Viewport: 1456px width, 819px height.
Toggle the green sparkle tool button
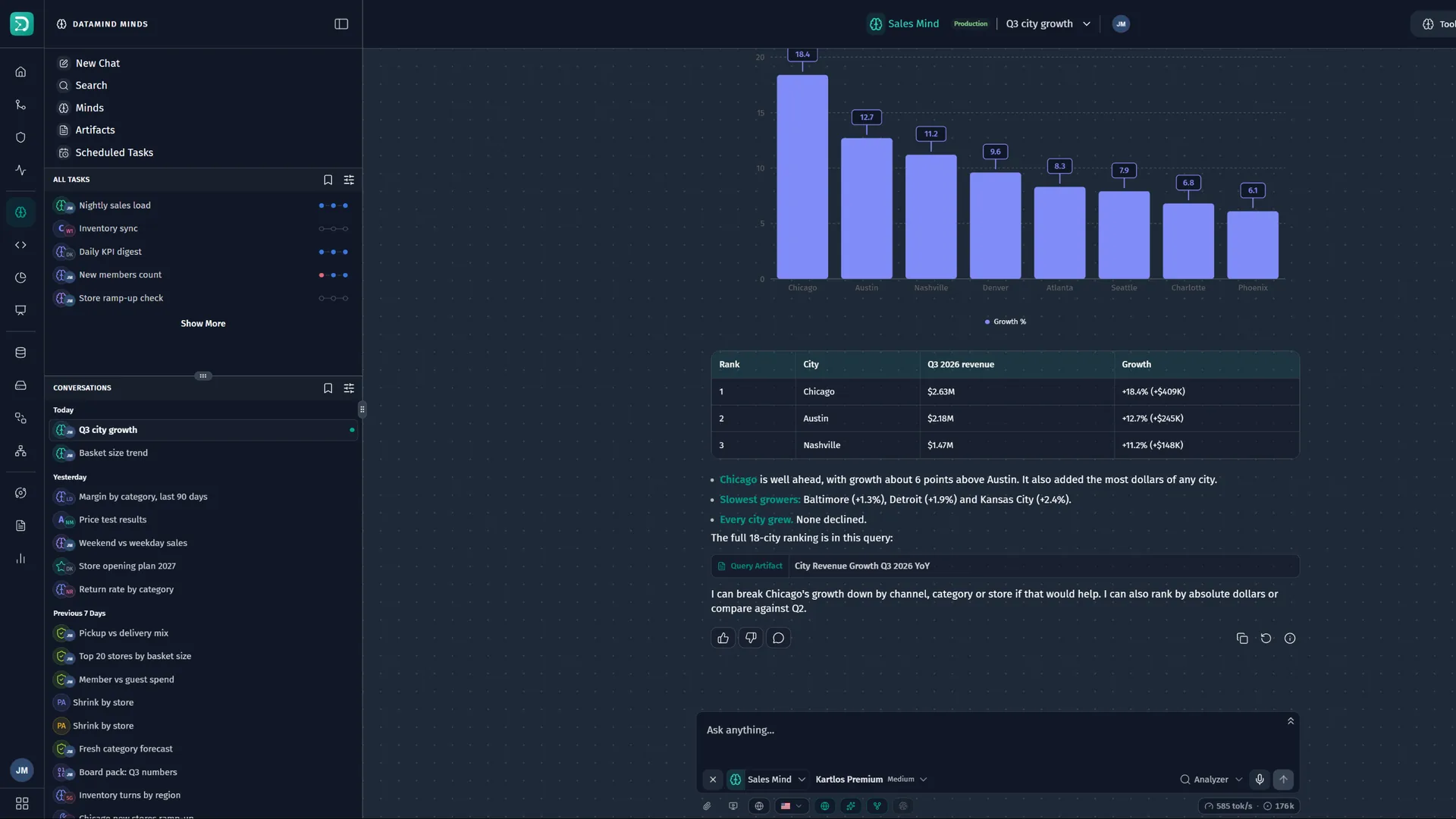[x=851, y=806]
